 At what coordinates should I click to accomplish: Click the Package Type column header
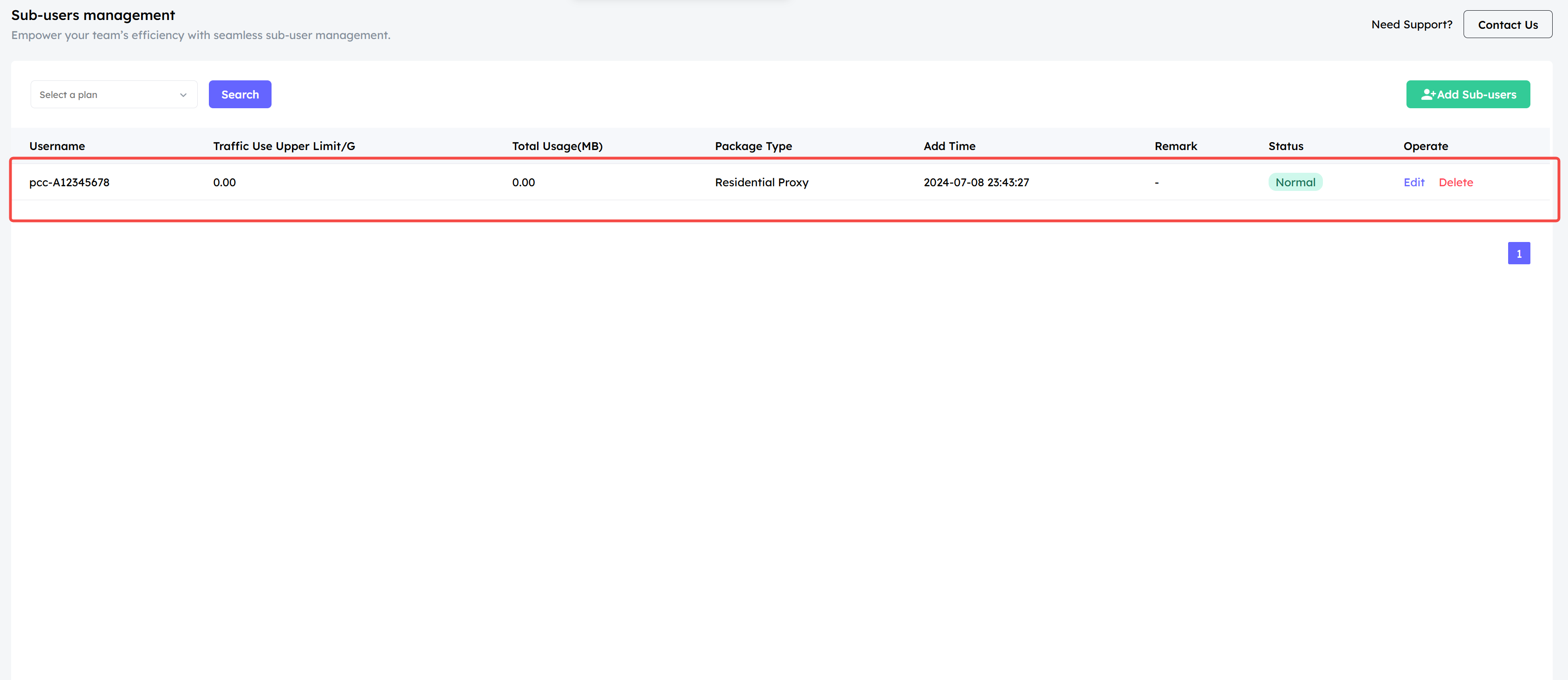[x=753, y=146]
